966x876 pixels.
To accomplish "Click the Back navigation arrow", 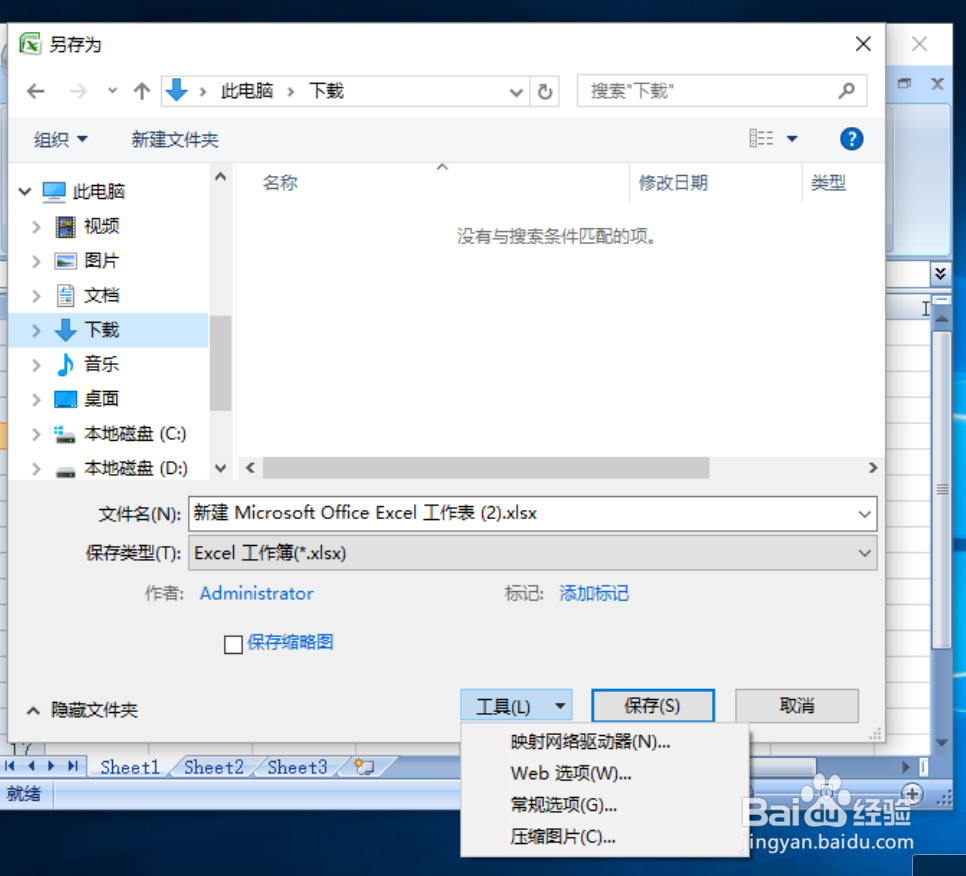I will coord(35,91).
